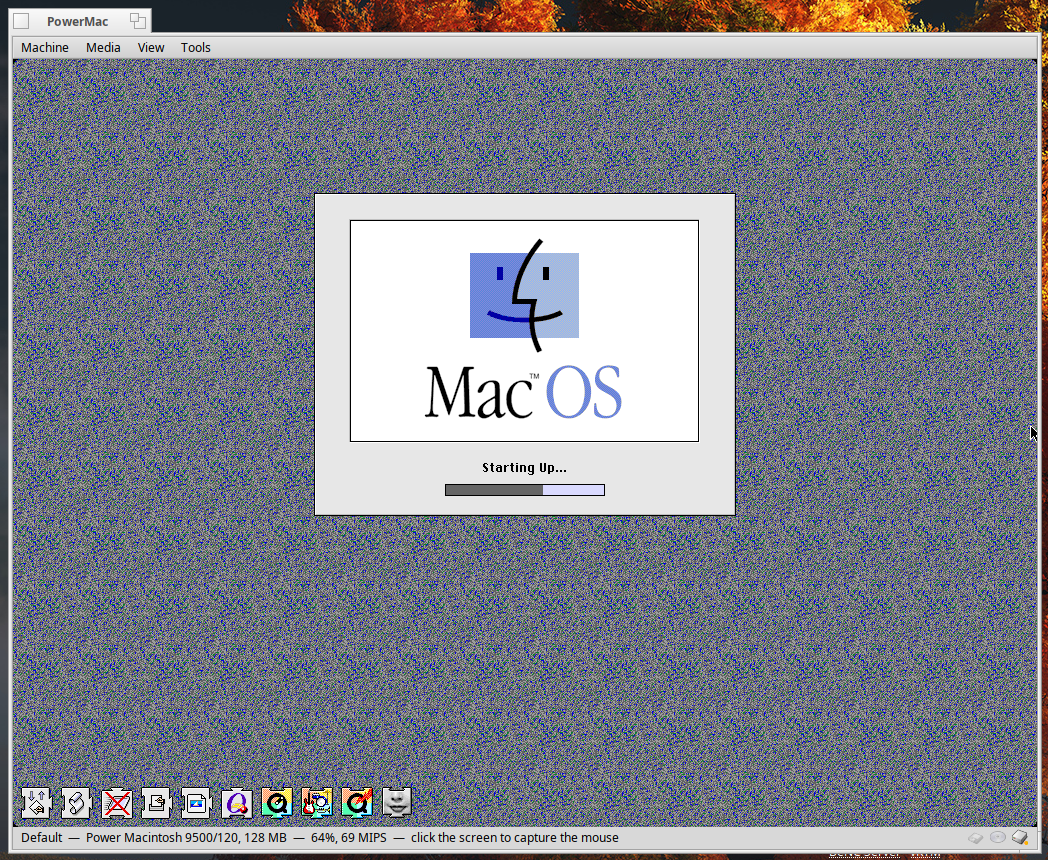Click the QuickTime icon with red lightning
The height and width of the screenshot is (860, 1048).
click(357, 803)
